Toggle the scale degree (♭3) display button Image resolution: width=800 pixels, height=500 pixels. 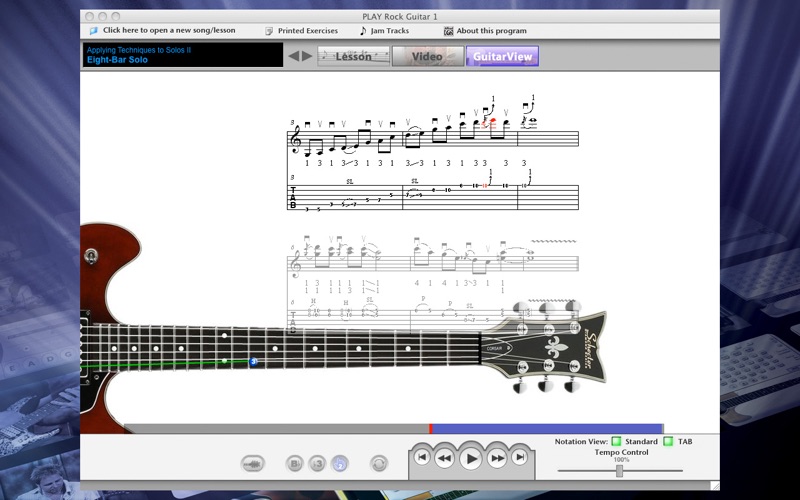pyautogui.click(x=317, y=464)
